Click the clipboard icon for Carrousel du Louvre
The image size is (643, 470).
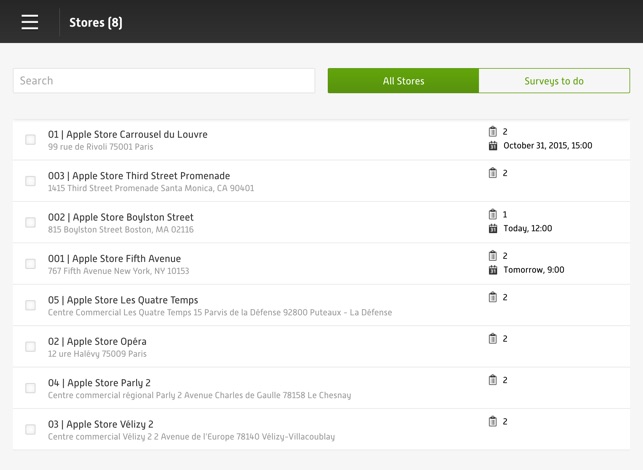(493, 132)
